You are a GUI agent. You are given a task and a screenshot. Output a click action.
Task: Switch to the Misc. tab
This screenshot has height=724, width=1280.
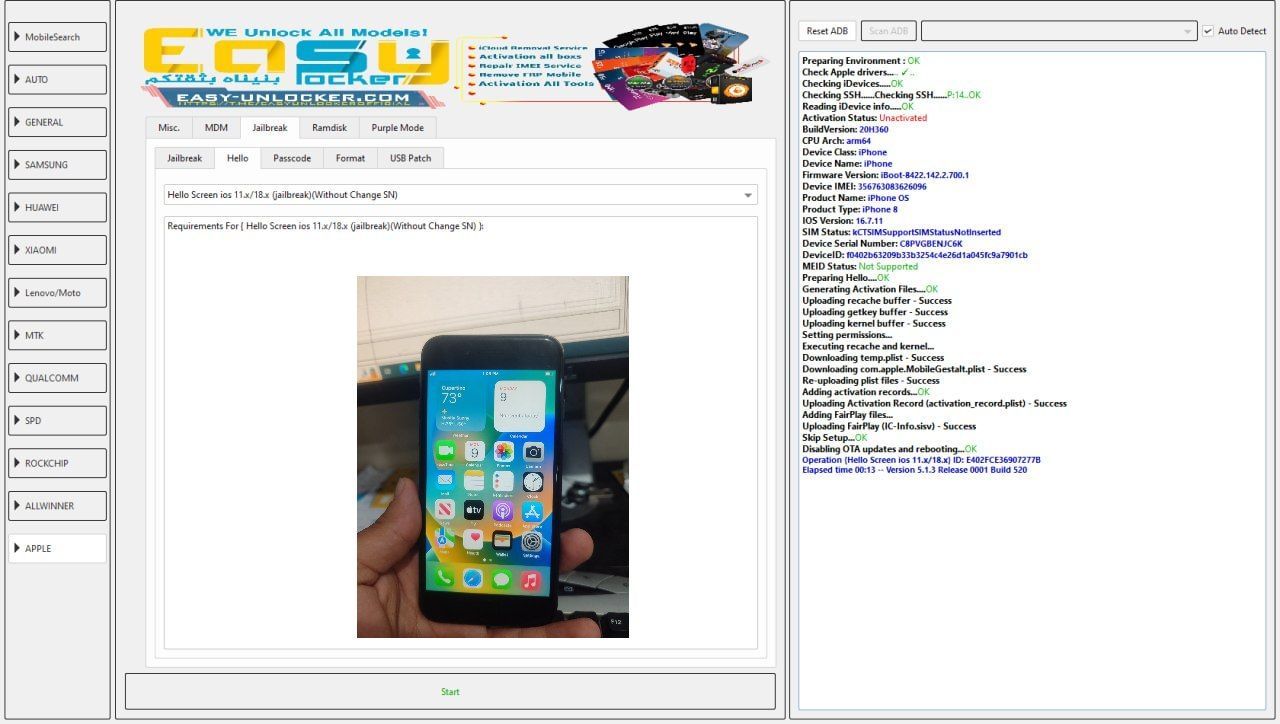click(x=169, y=128)
